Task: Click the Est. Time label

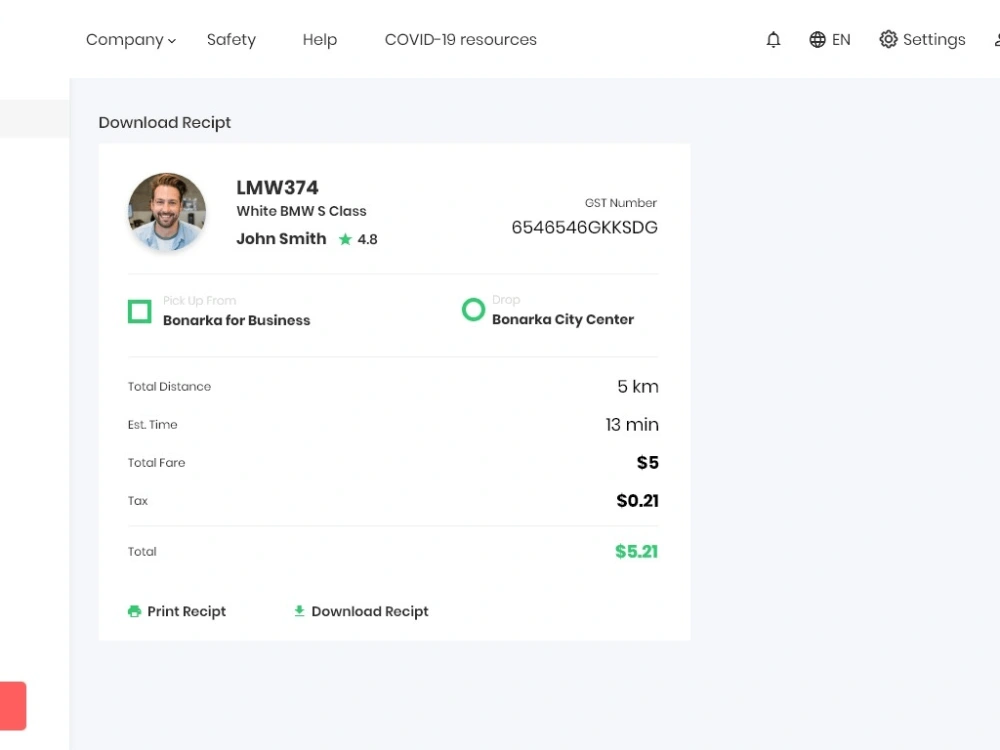Action: (152, 425)
